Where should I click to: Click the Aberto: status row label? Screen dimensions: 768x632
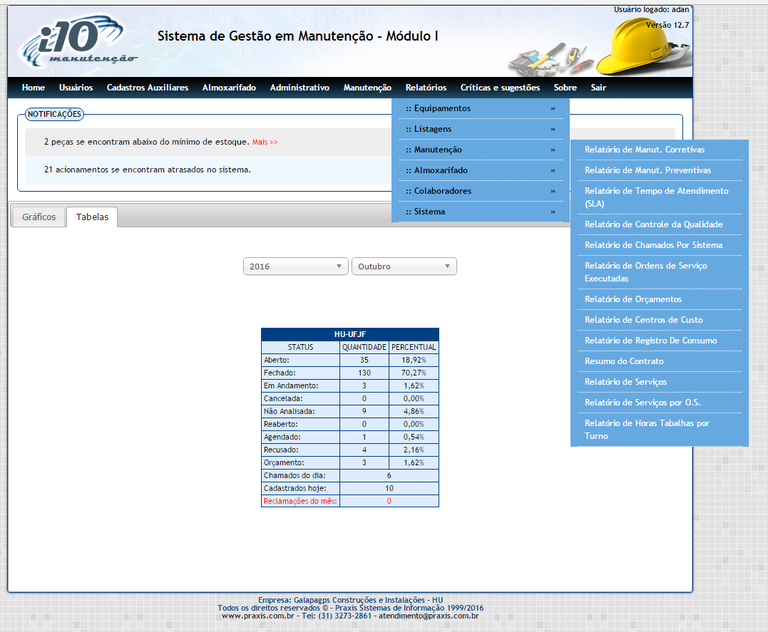point(276,360)
